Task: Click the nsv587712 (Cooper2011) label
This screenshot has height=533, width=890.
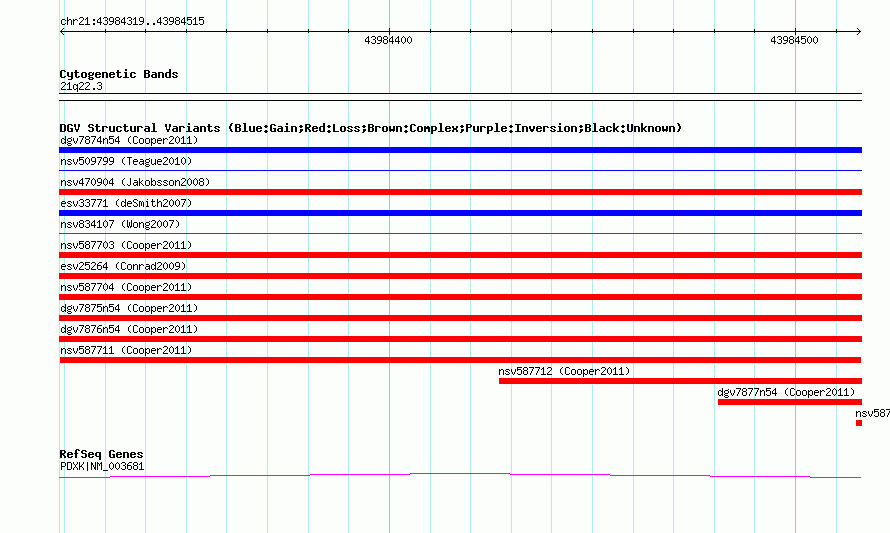Action: 564,371
